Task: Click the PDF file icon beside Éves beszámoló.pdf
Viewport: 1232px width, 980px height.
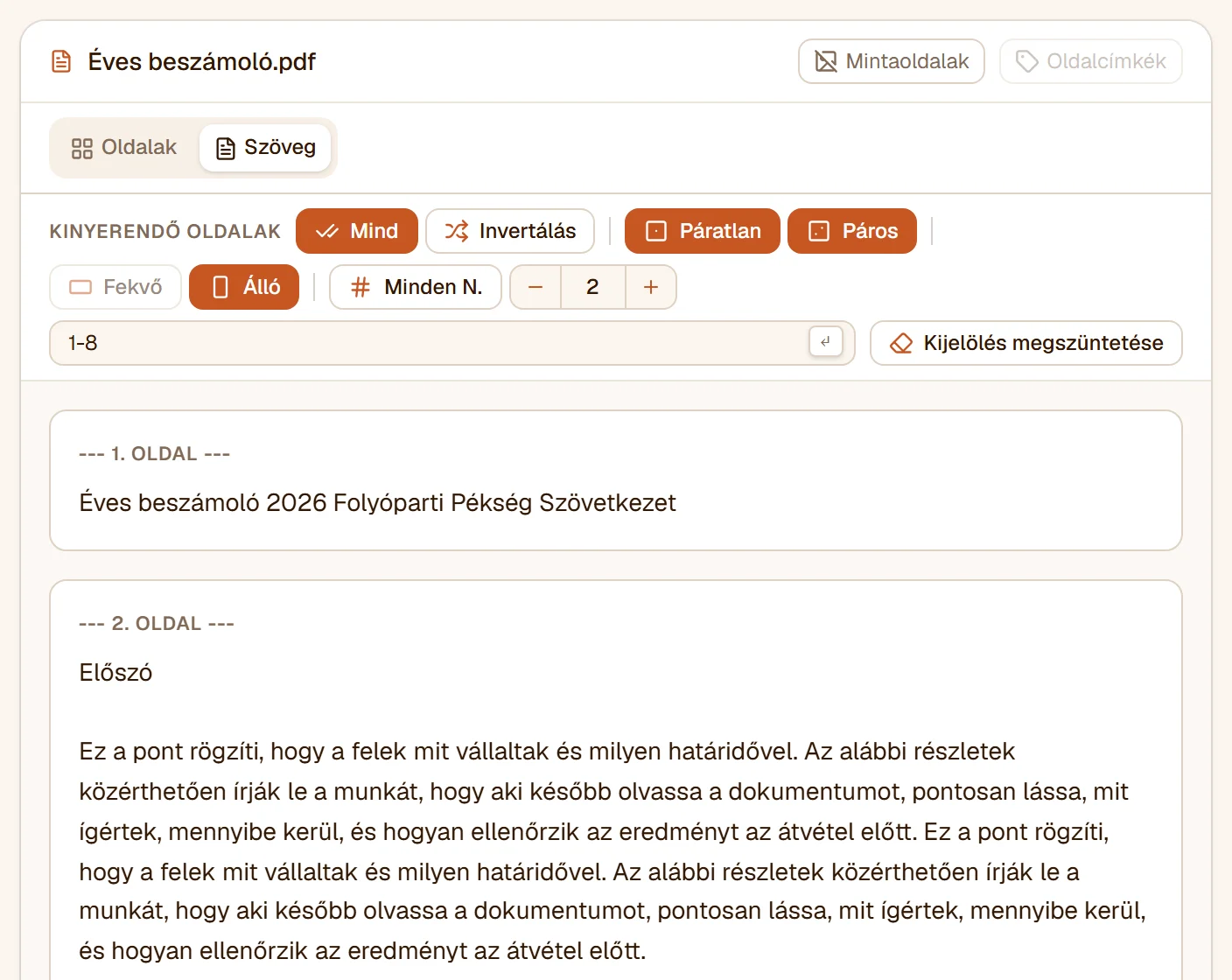Action: click(x=61, y=61)
